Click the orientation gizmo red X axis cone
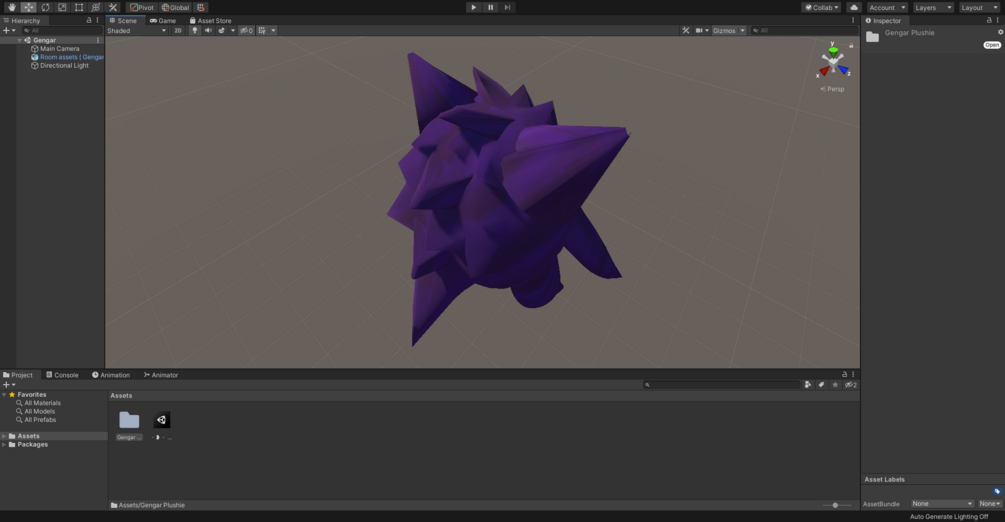 tap(824, 71)
